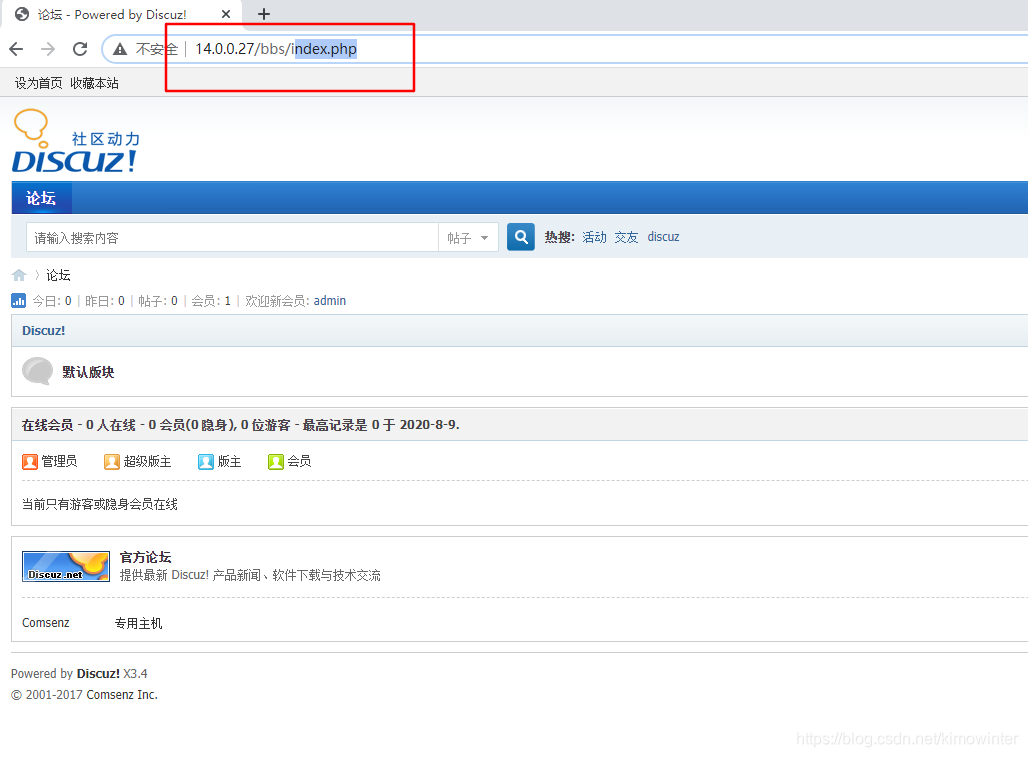This screenshot has height=757, width=1028.
Task: Click the 热搜: label text
Action: coord(559,237)
